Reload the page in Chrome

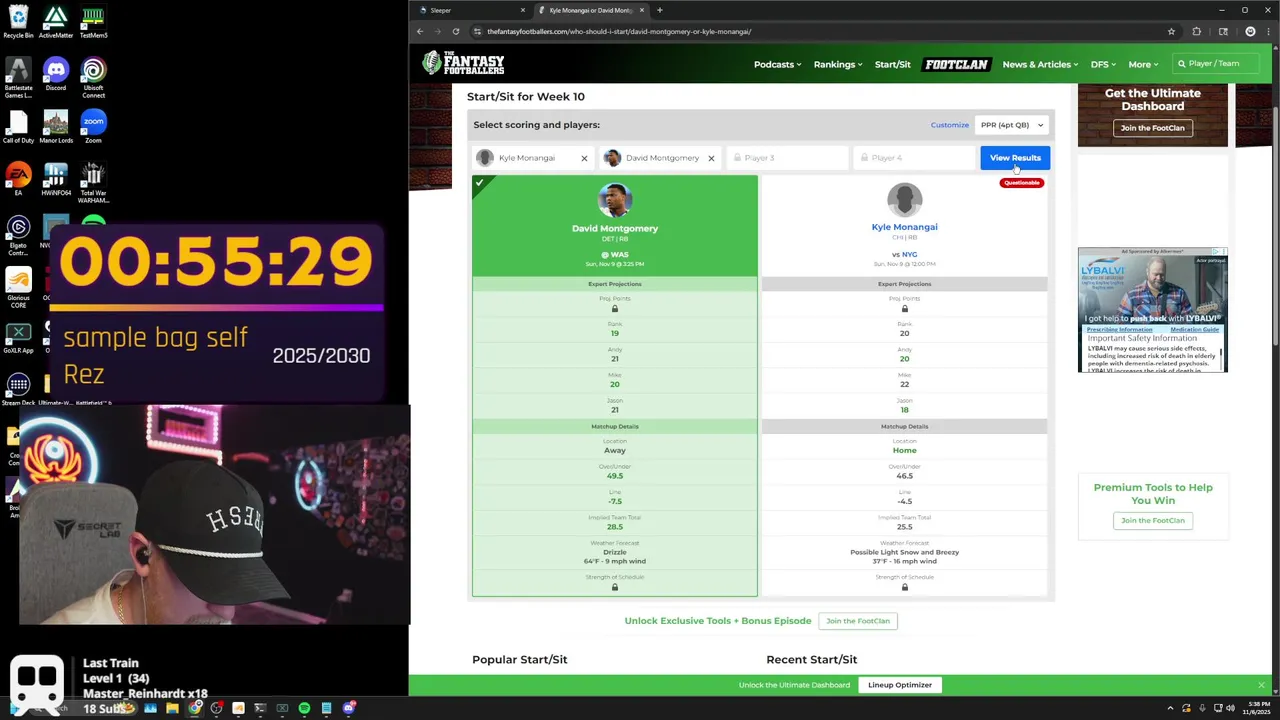coord(456,31)
